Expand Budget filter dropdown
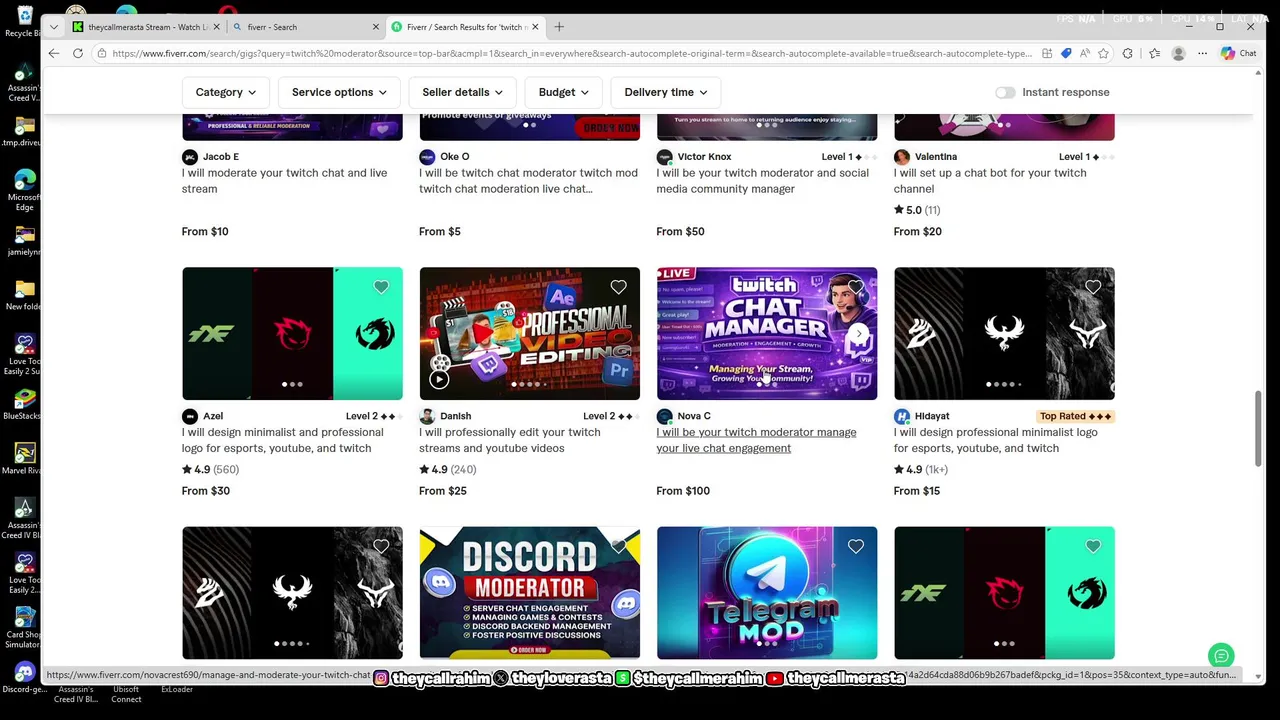 coord(564,92)
